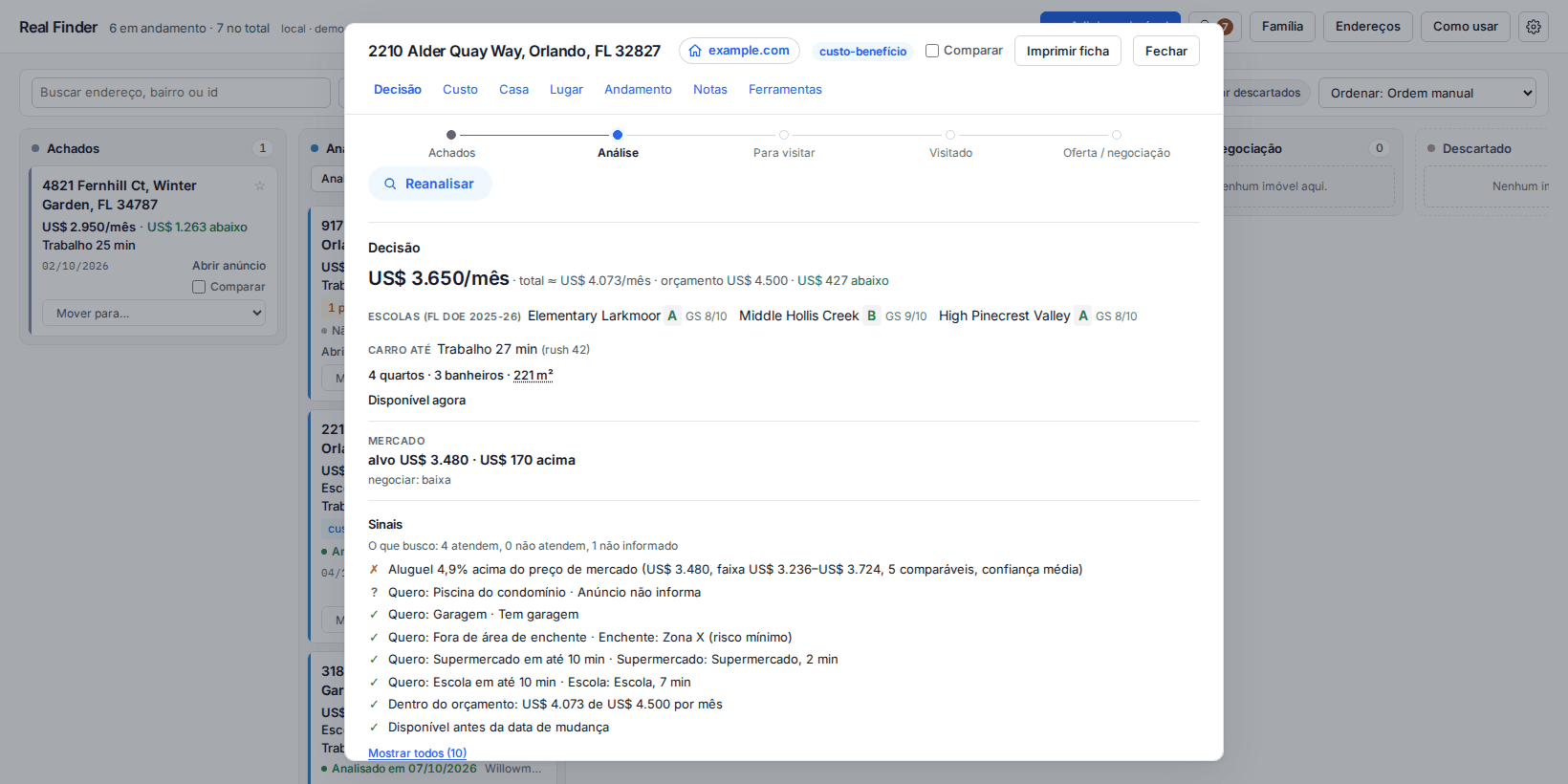
Task: Switch to the Ferramentas tab
Action: 785,89
